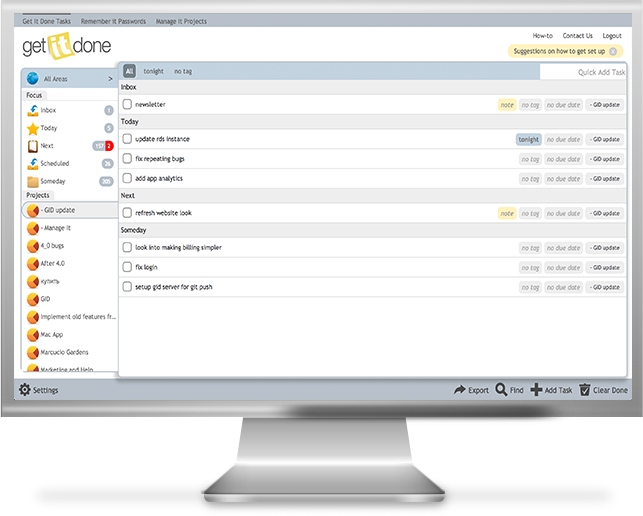This screenshot has height=516, width=643.
Task: Open Settings gear in bottom bar
Action: click(25, 390)
